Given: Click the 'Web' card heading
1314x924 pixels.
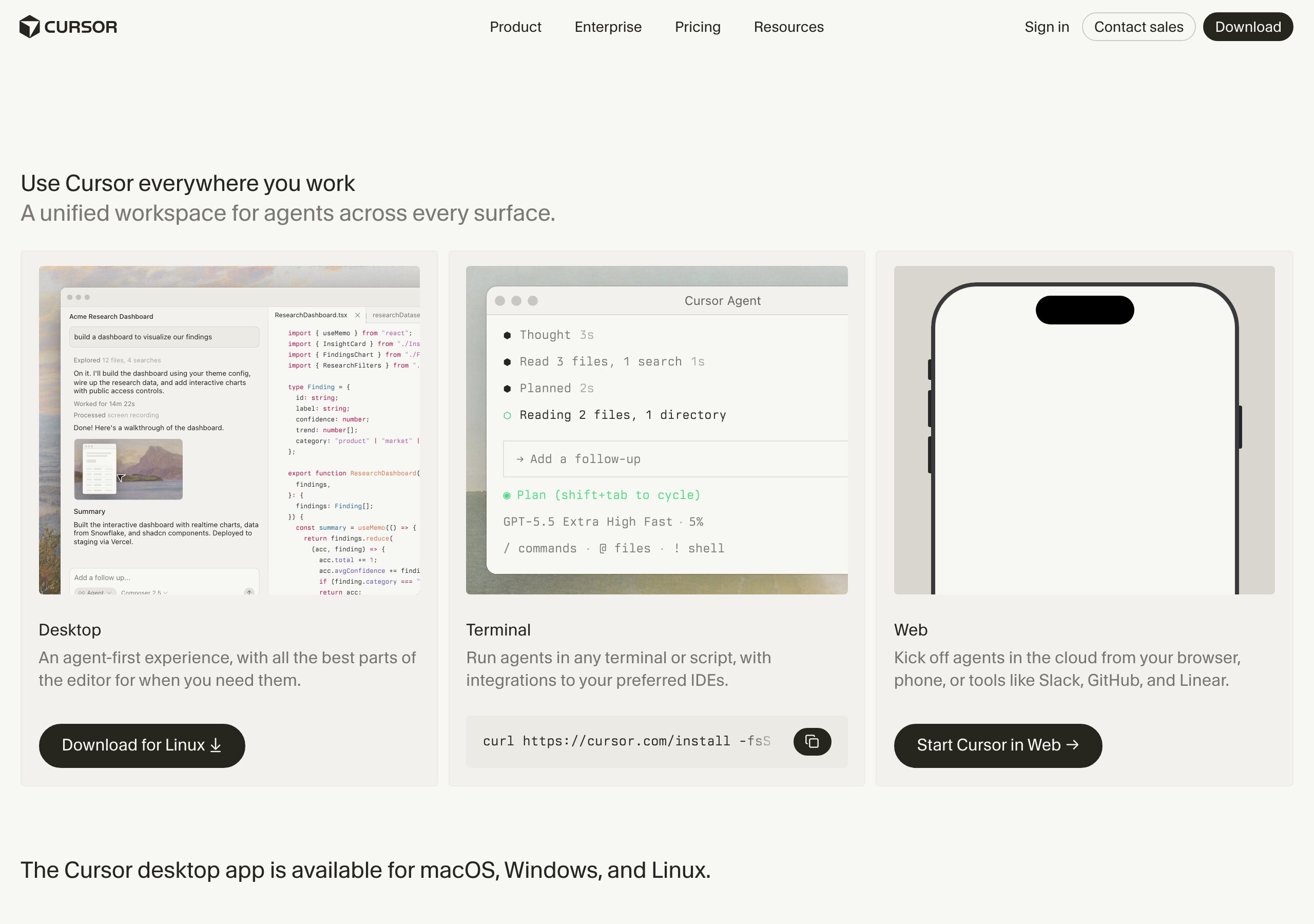Looking at the screenshot, I should [911, 630].
